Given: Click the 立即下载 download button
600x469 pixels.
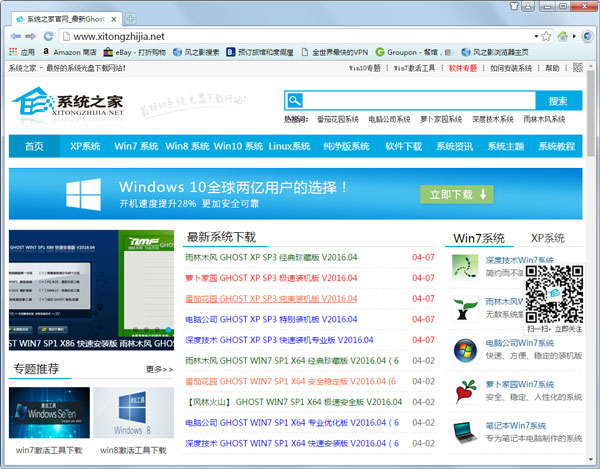Looking at the screenshot, I should 457,194.
